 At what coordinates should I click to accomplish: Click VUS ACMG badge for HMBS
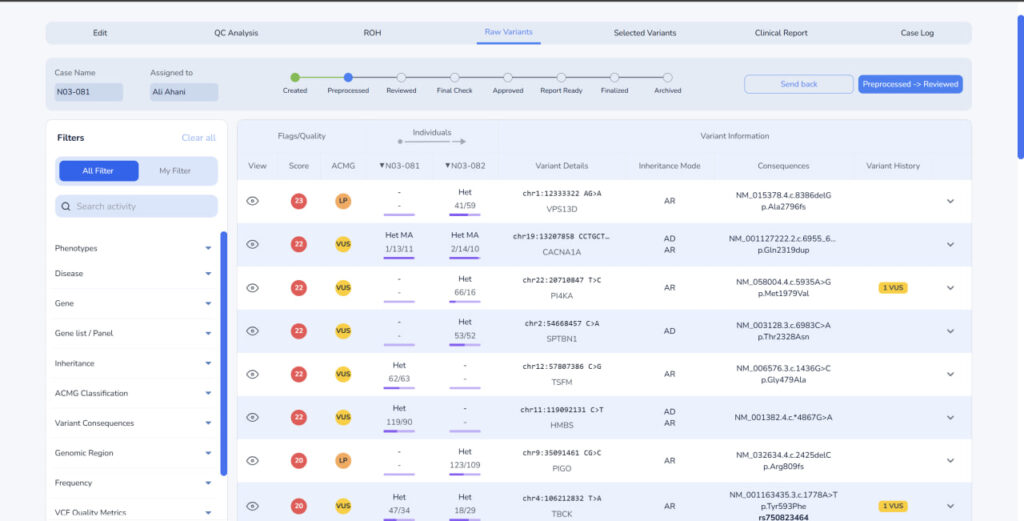(343, 417)
